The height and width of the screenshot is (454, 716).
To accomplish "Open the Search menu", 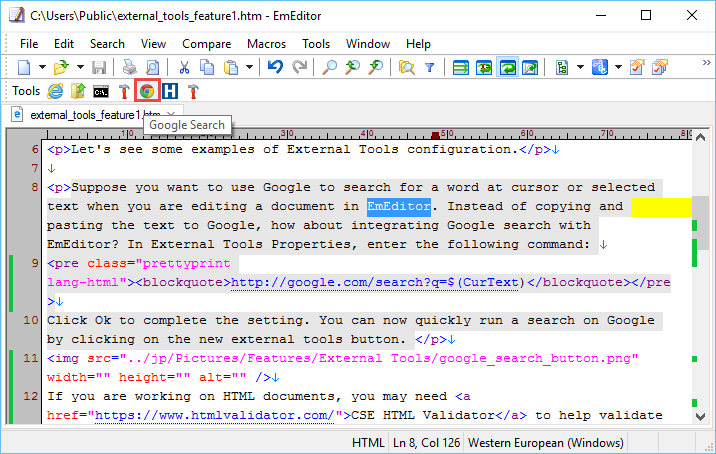I will point(107,44).
